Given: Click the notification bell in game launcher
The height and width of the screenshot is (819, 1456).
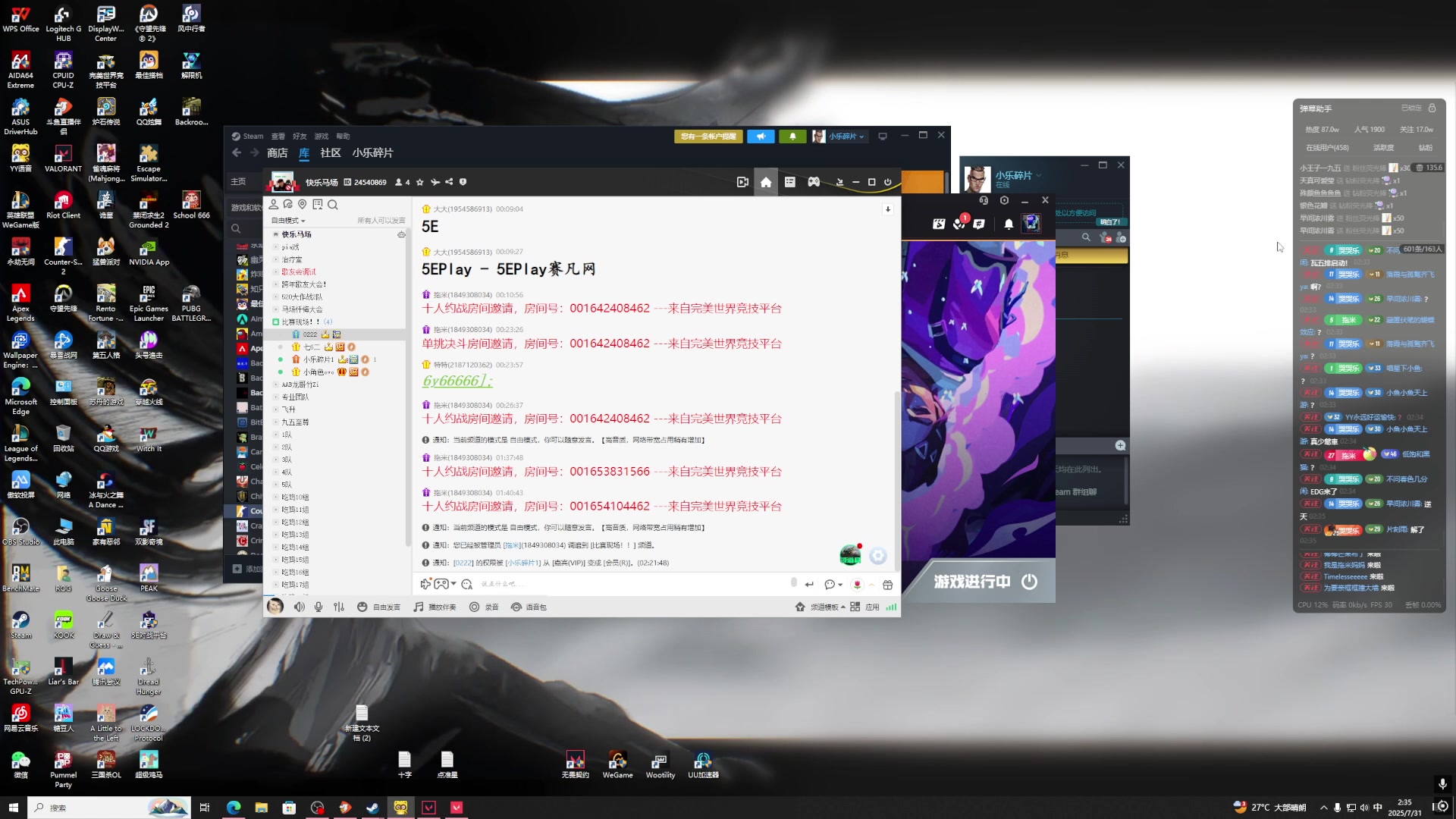Looking at the screenshot, I should pos(1009,224).
